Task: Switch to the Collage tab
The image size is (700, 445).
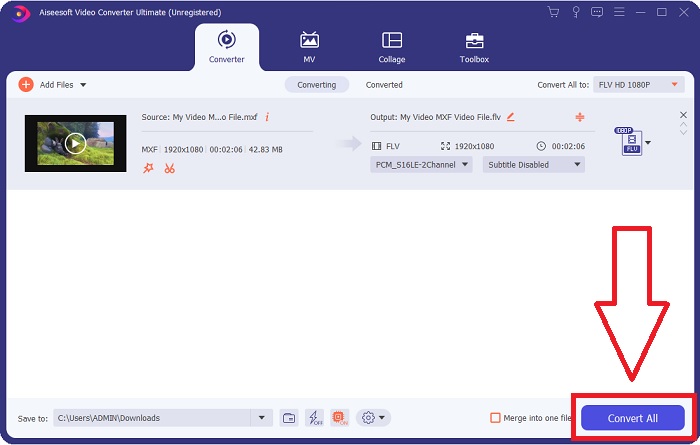Action: click(392, 46)
